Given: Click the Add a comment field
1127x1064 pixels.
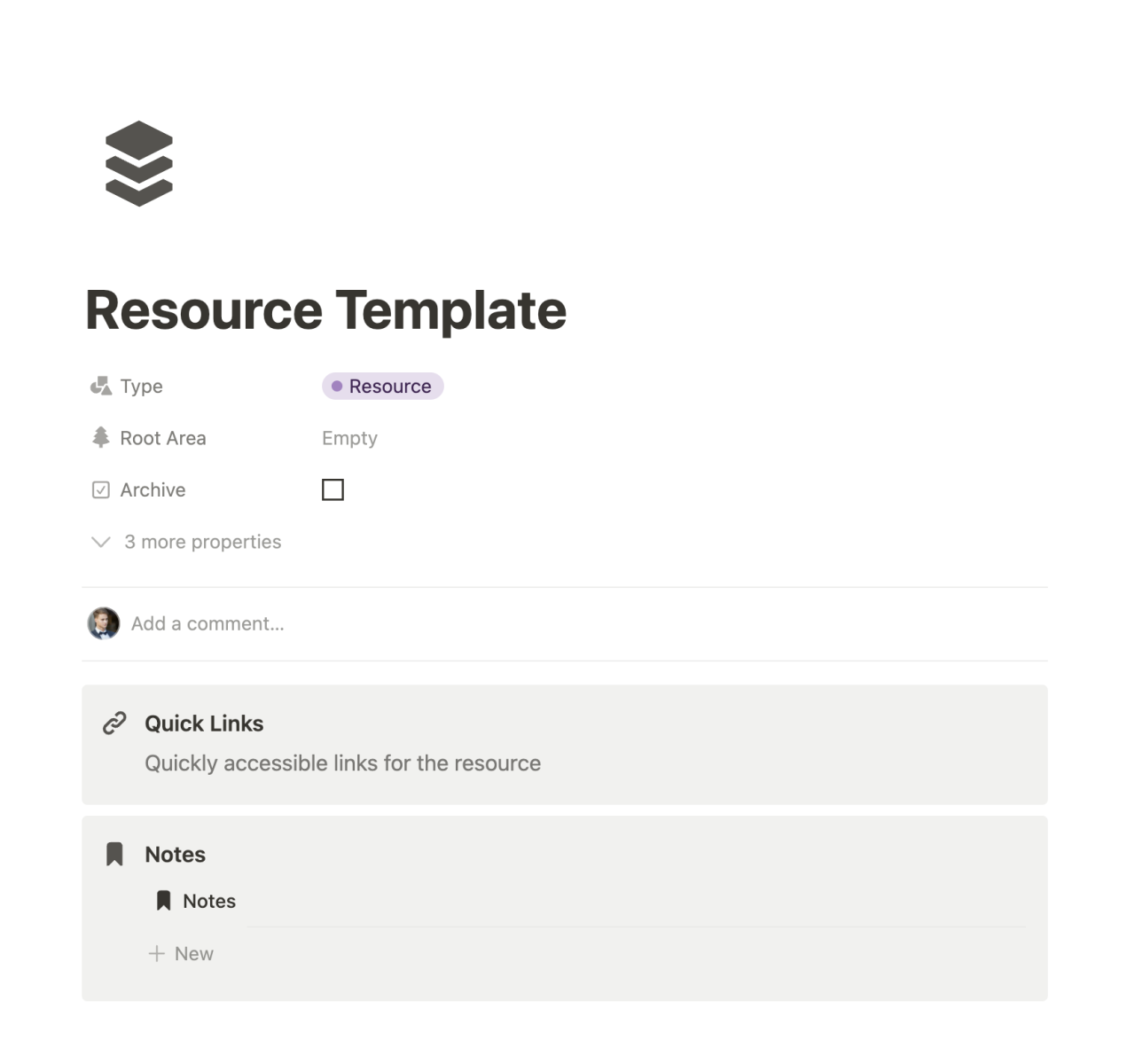Looking at the screenshot, I should point(207,624).
